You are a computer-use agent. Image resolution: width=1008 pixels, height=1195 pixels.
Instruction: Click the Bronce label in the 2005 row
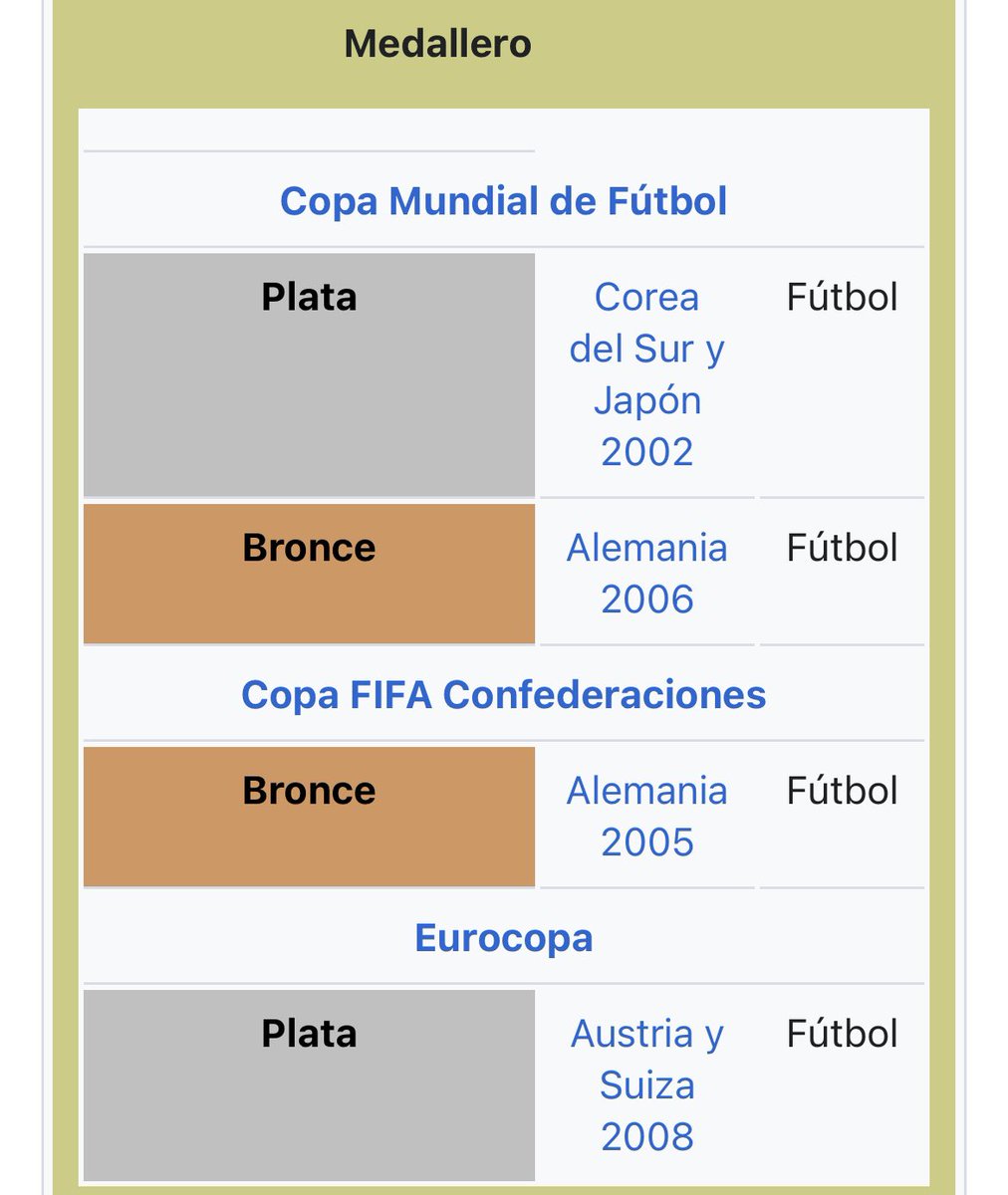[309, 791]
